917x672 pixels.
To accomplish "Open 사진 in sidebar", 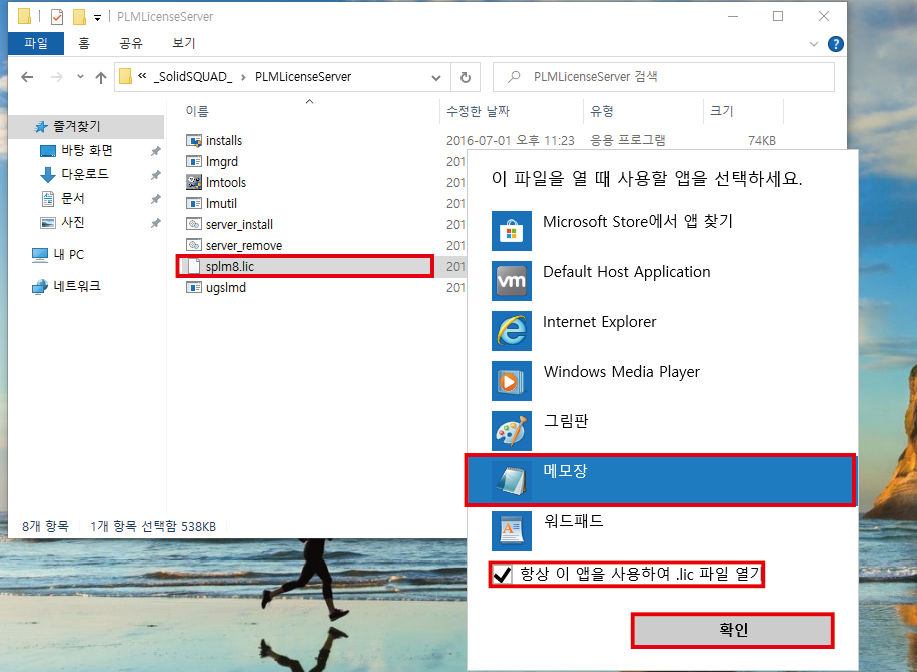I will click(73, 222).
